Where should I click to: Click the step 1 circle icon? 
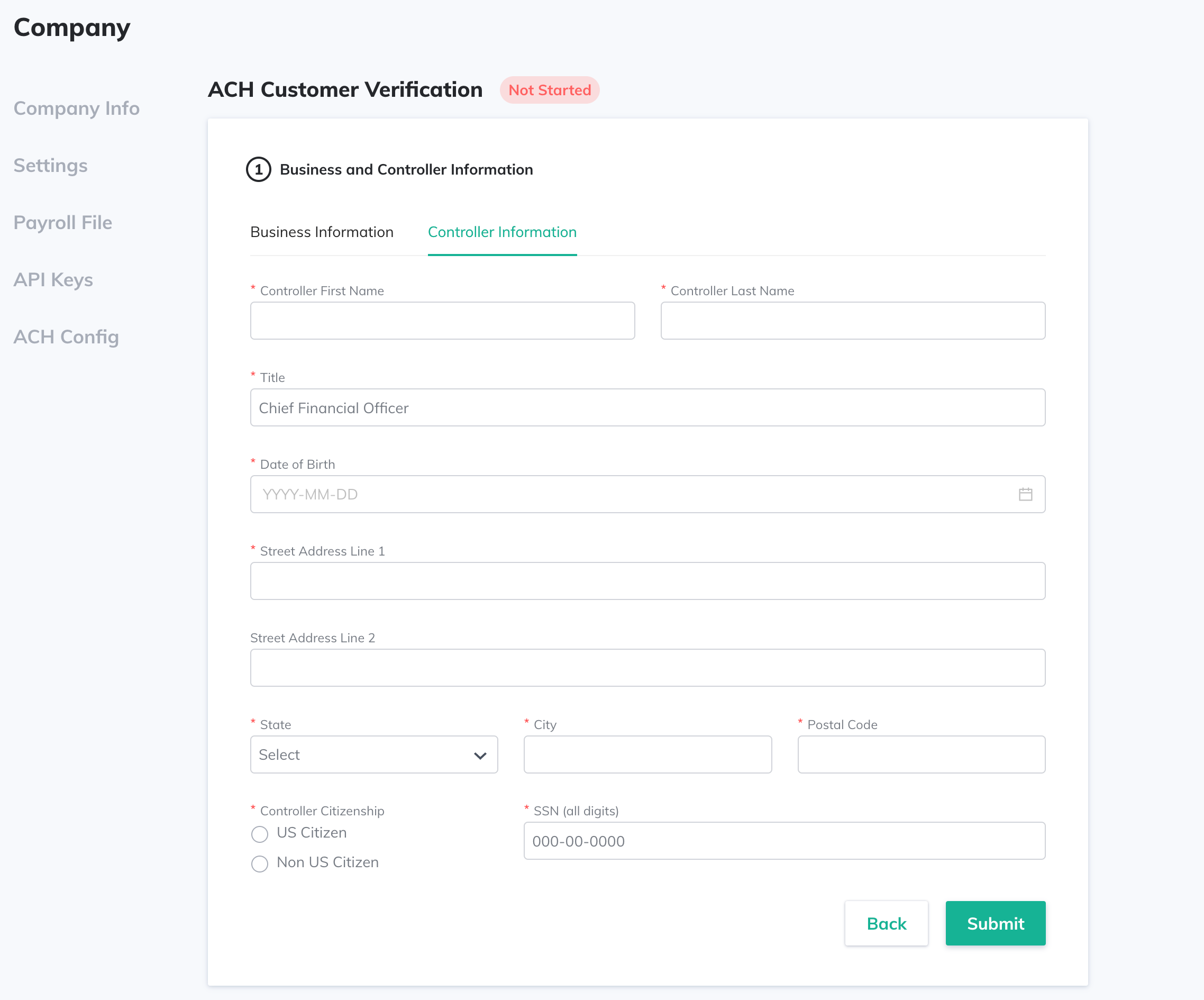pos(259,170)
